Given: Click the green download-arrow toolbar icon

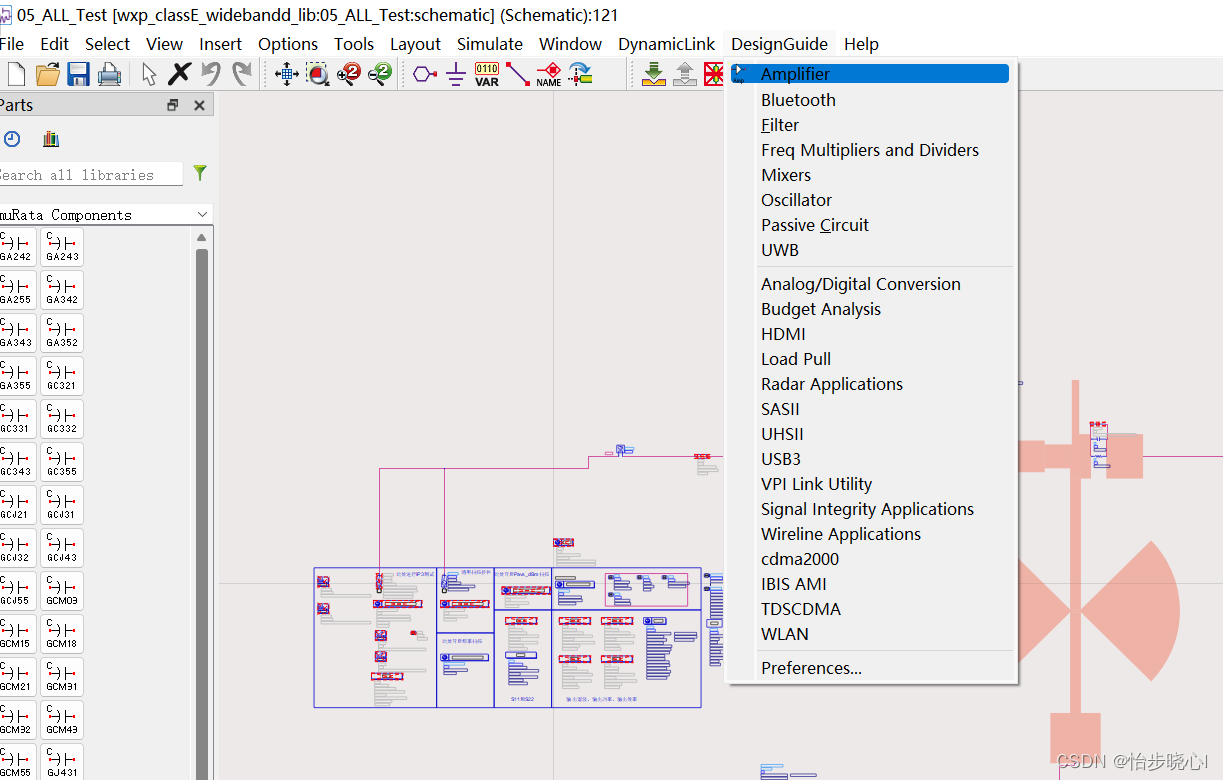Looking at the screenshot, I should point(654,74).
